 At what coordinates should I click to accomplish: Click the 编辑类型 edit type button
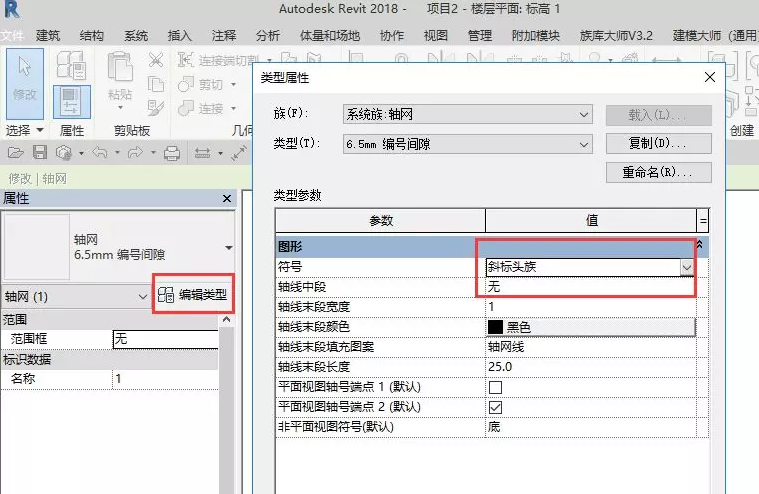[194, 295]
